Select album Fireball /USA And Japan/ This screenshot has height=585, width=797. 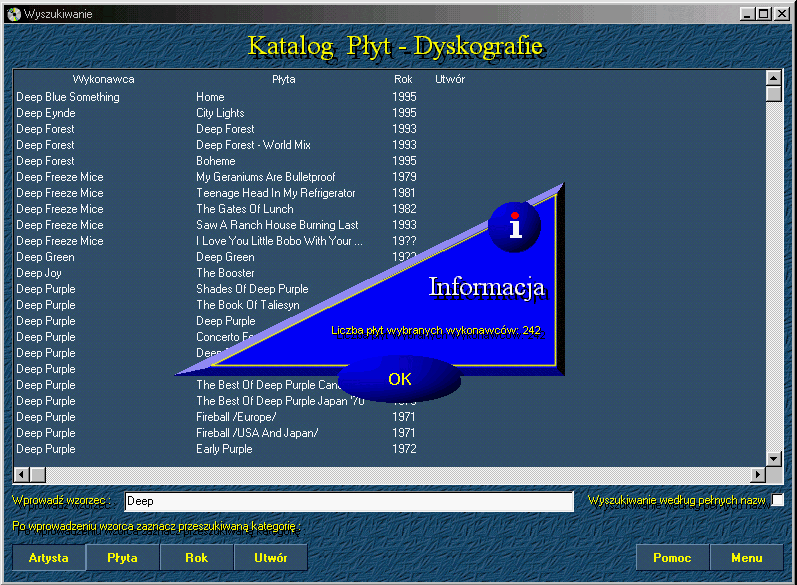(257, 433)
